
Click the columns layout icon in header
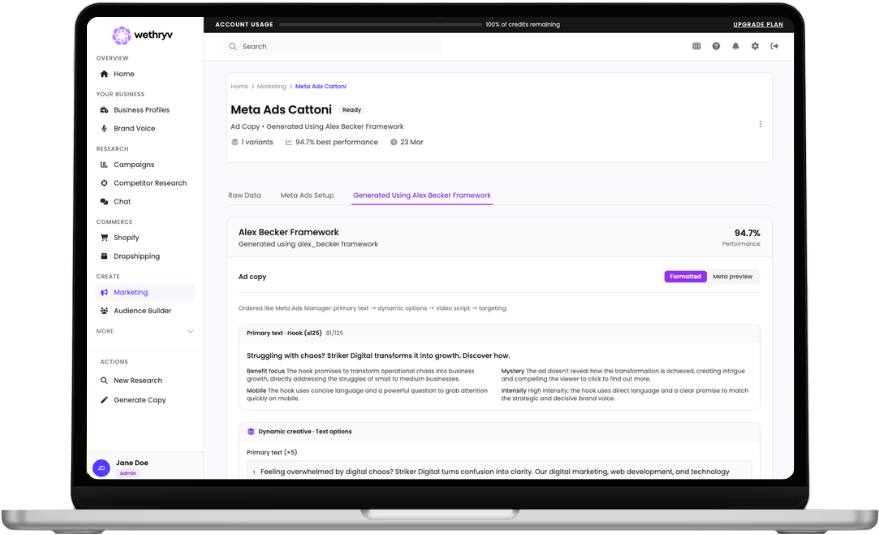pos(696,46)
